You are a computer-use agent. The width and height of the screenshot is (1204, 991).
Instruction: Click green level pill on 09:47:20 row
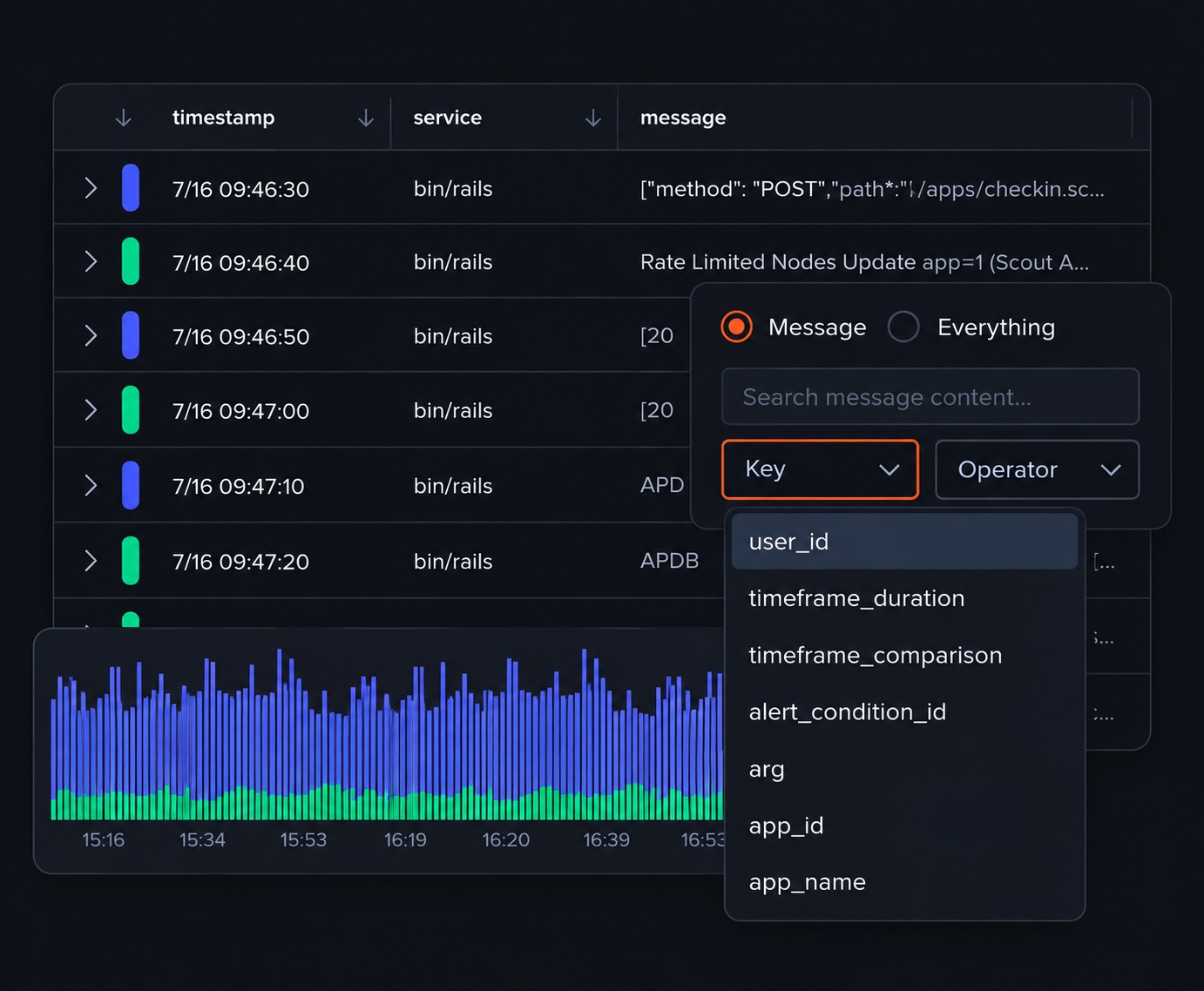tap(131, 560)
